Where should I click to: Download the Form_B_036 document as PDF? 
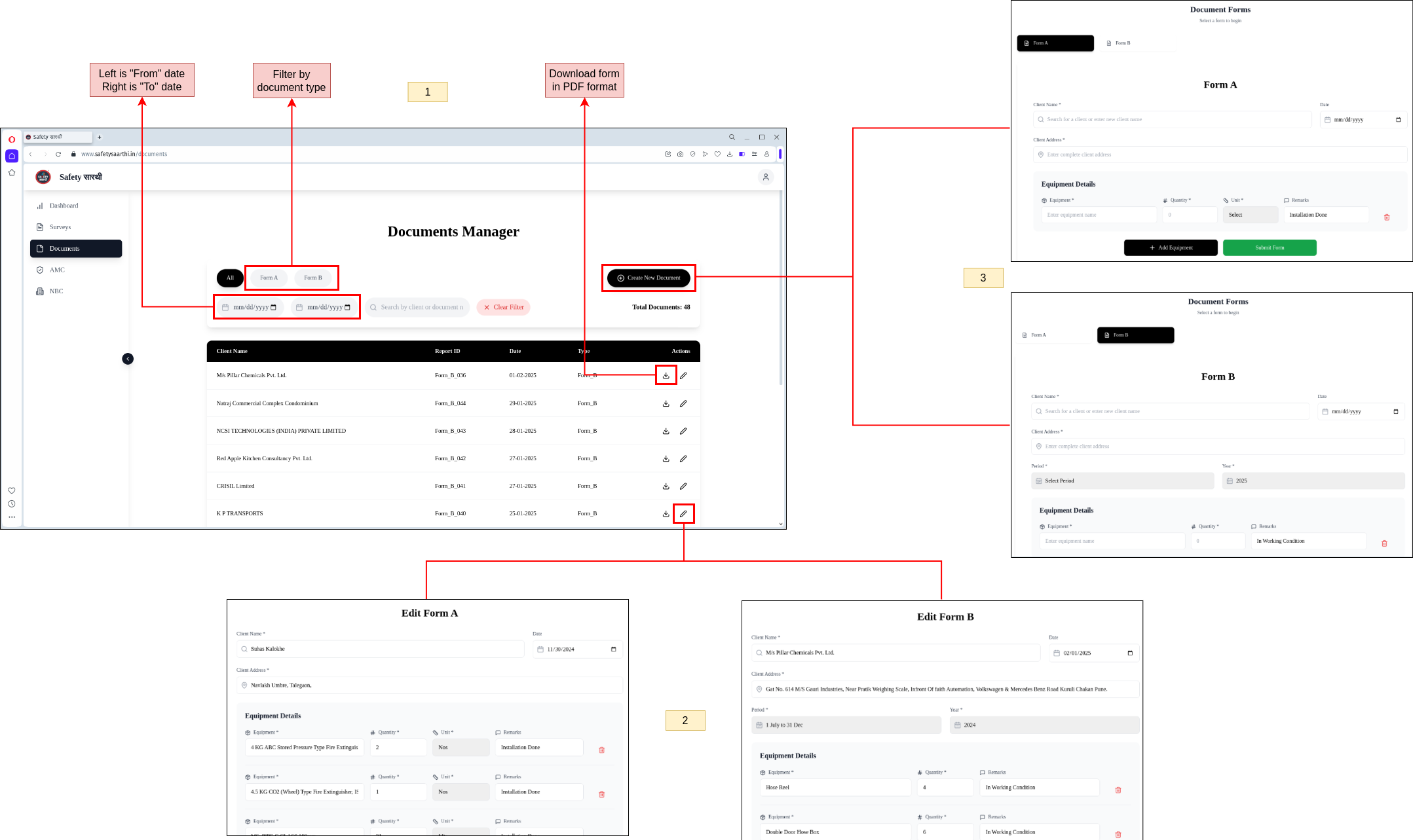666,375
